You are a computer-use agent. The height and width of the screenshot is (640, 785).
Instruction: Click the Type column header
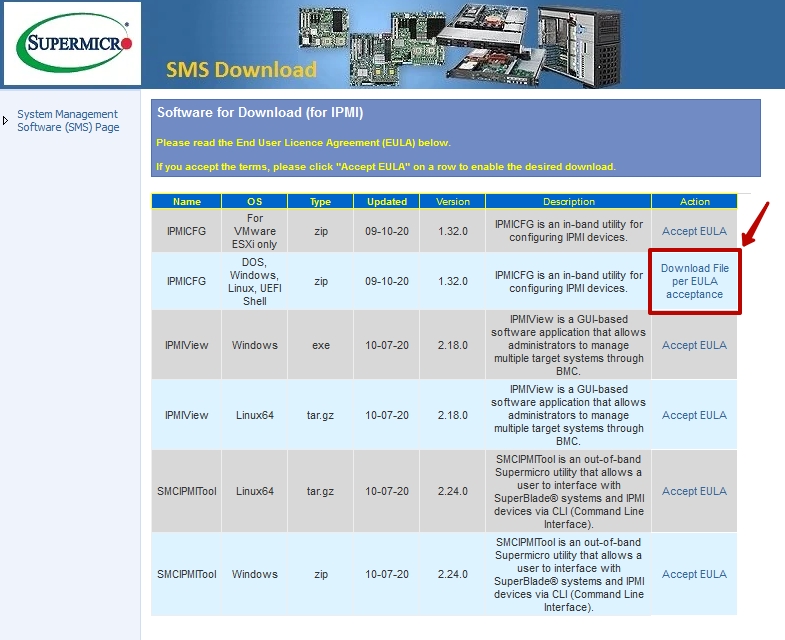click(x=320, y=201)
